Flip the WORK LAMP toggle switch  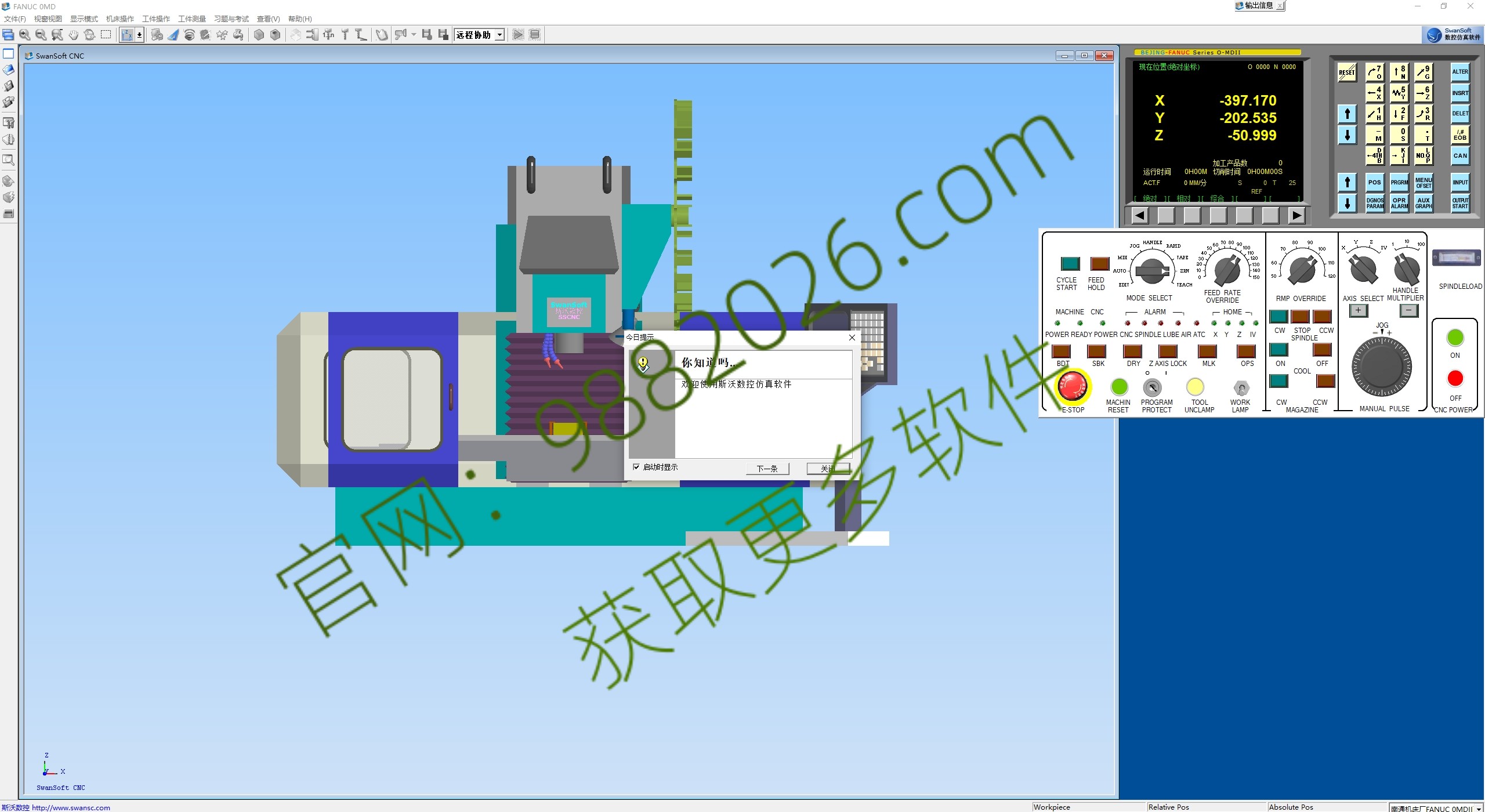point(1241,388)
